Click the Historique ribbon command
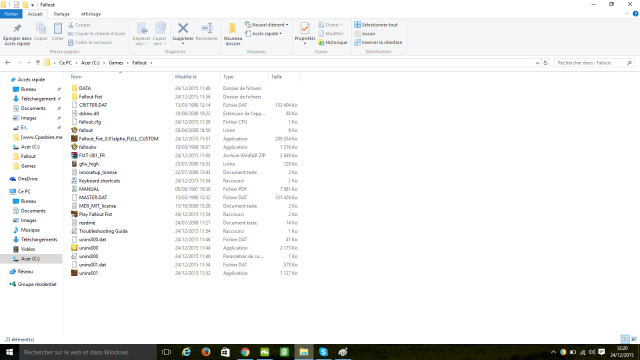640x360 pixels. (x=333, y=42)
